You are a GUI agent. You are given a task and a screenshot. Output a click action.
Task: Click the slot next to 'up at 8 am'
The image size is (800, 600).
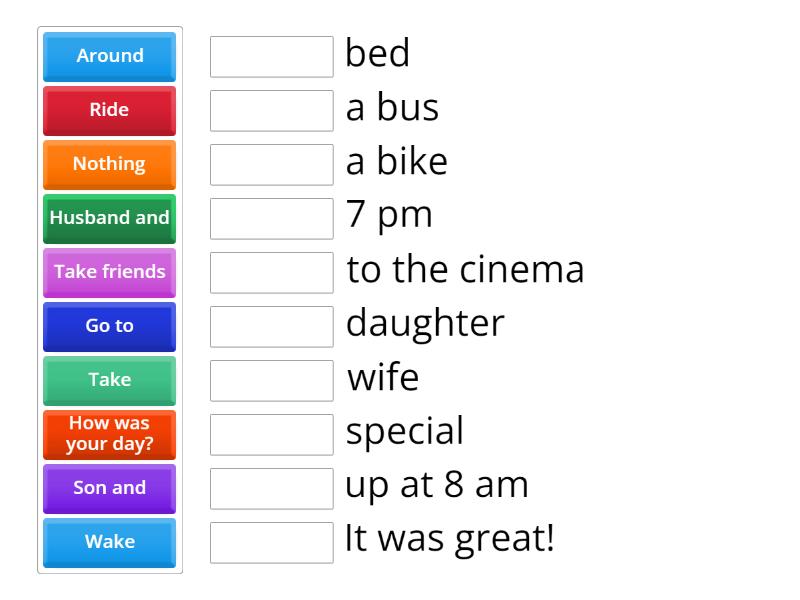271,488
